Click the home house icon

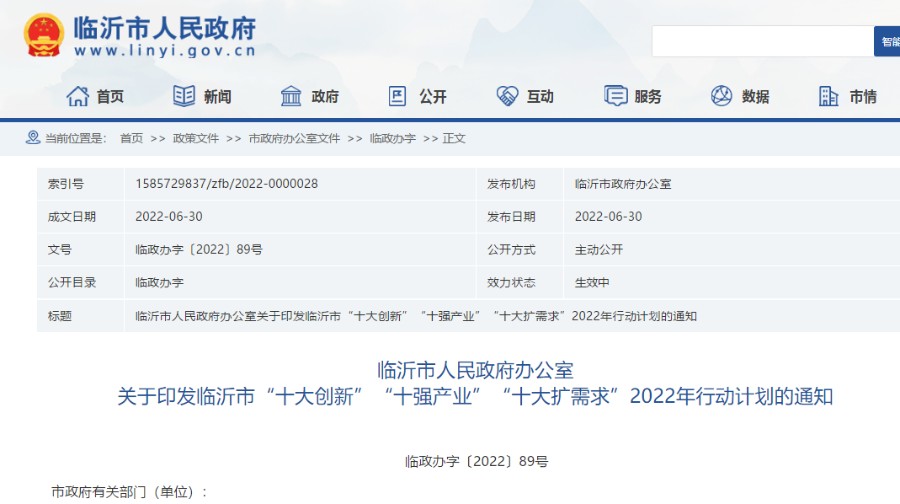coord(77,96)
